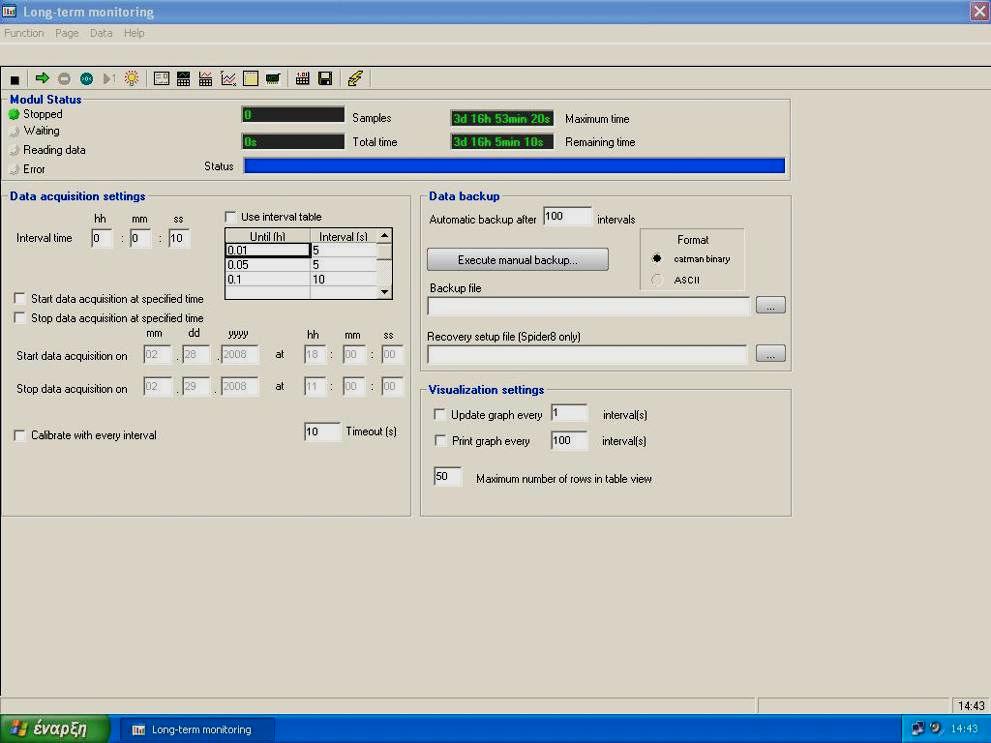Image resolution: width=991 pixels, height=743 pixels.
Task: Click the blue Status progress bar
Action: pyautogui.click(x=514, y=166)
